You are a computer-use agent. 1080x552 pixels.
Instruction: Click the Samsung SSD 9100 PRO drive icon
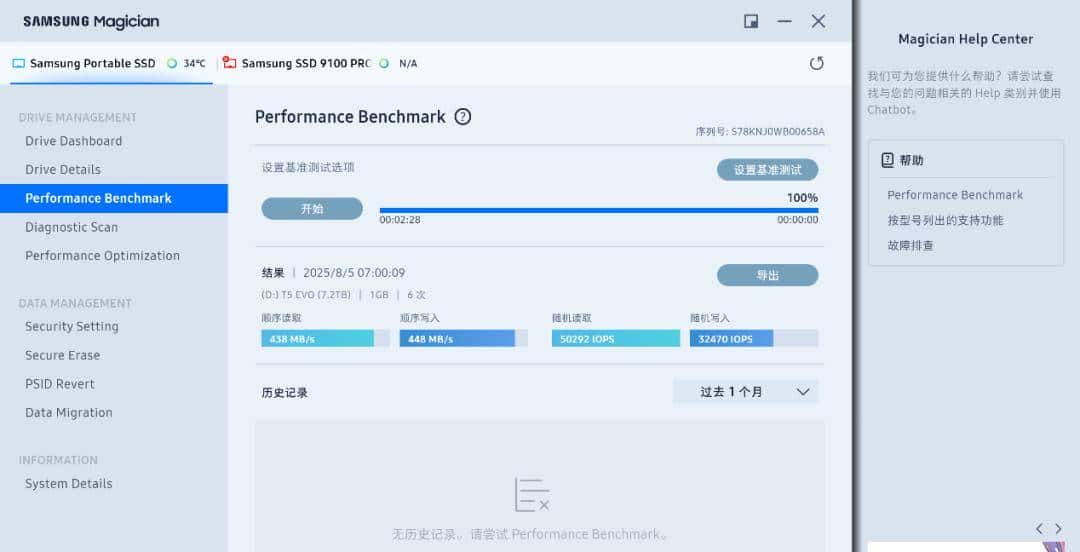229,63
